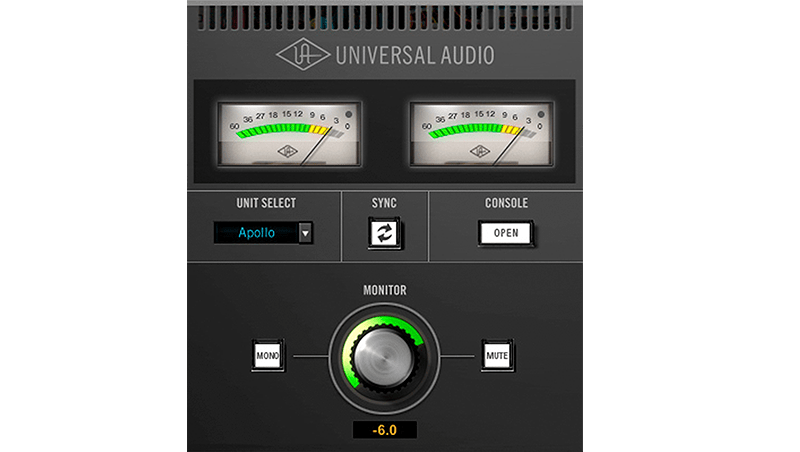Click the left VU level meter

289,134
